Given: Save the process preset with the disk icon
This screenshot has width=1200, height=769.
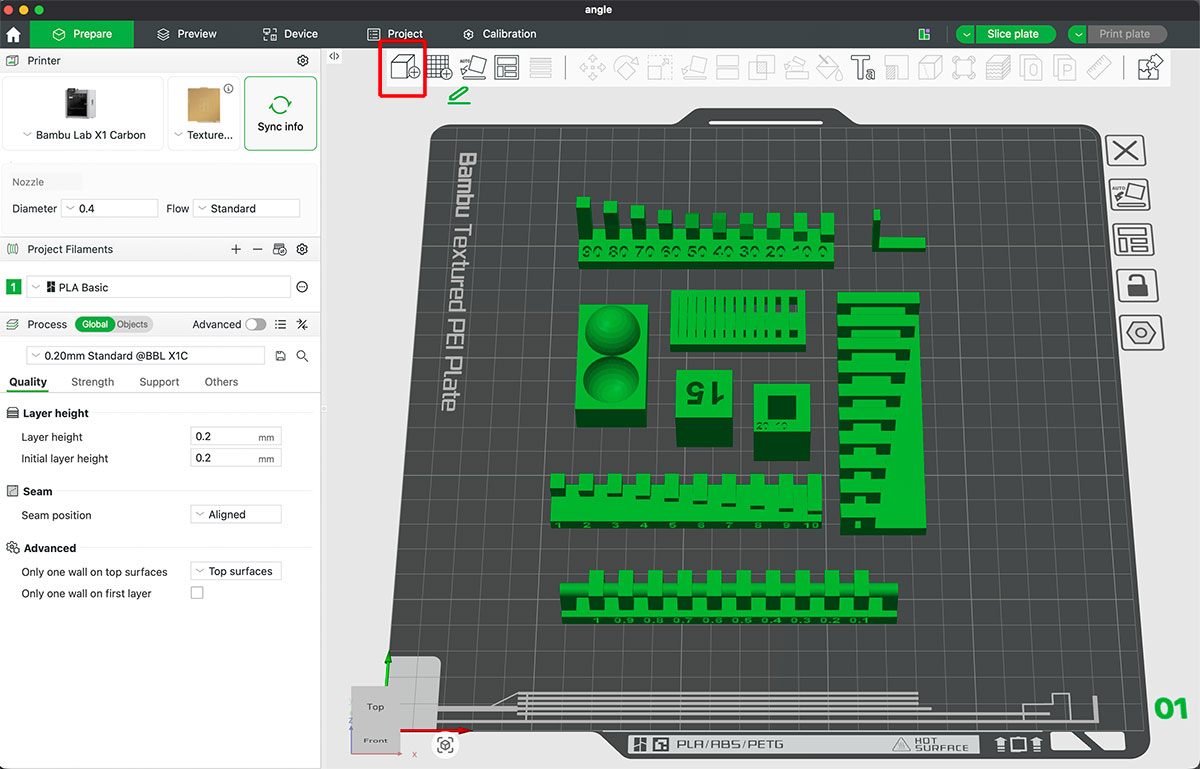Looking at the screenshot, I should [x=280, y=356].
